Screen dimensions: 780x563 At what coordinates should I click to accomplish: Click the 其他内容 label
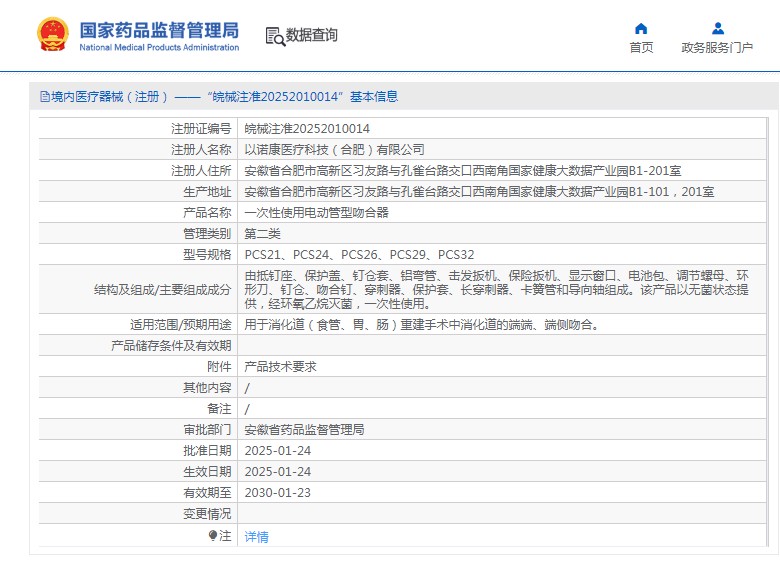pyautogui.click(x=207, y=387)
